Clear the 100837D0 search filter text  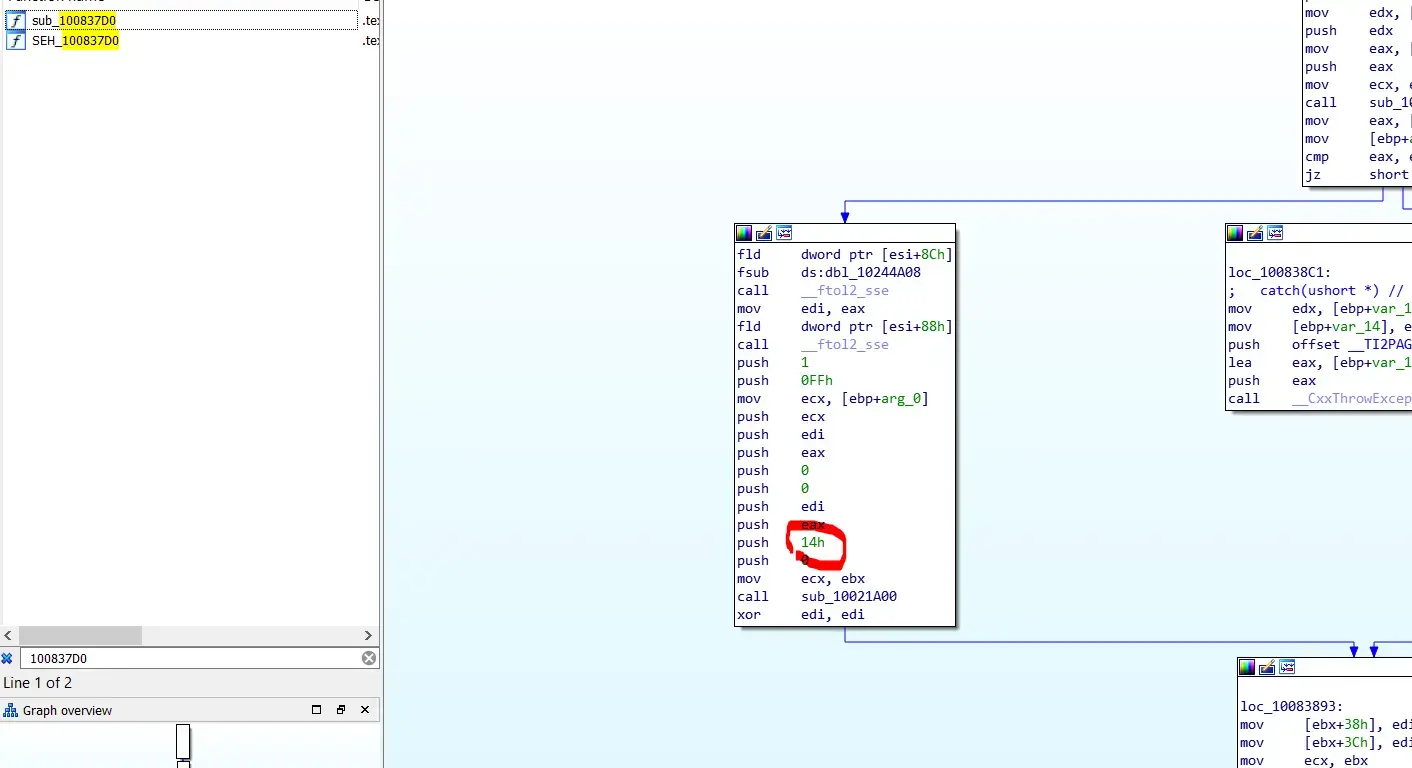pyautogui.click(x=369, y=658)
